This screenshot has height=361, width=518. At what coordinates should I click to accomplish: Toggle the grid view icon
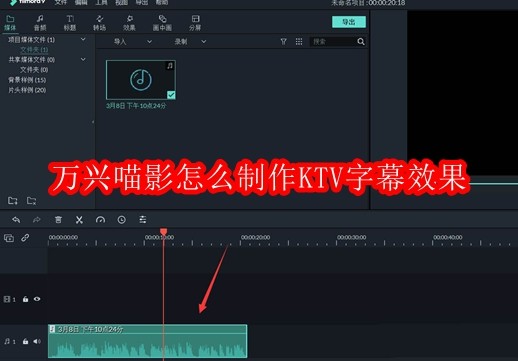[299, 42]
